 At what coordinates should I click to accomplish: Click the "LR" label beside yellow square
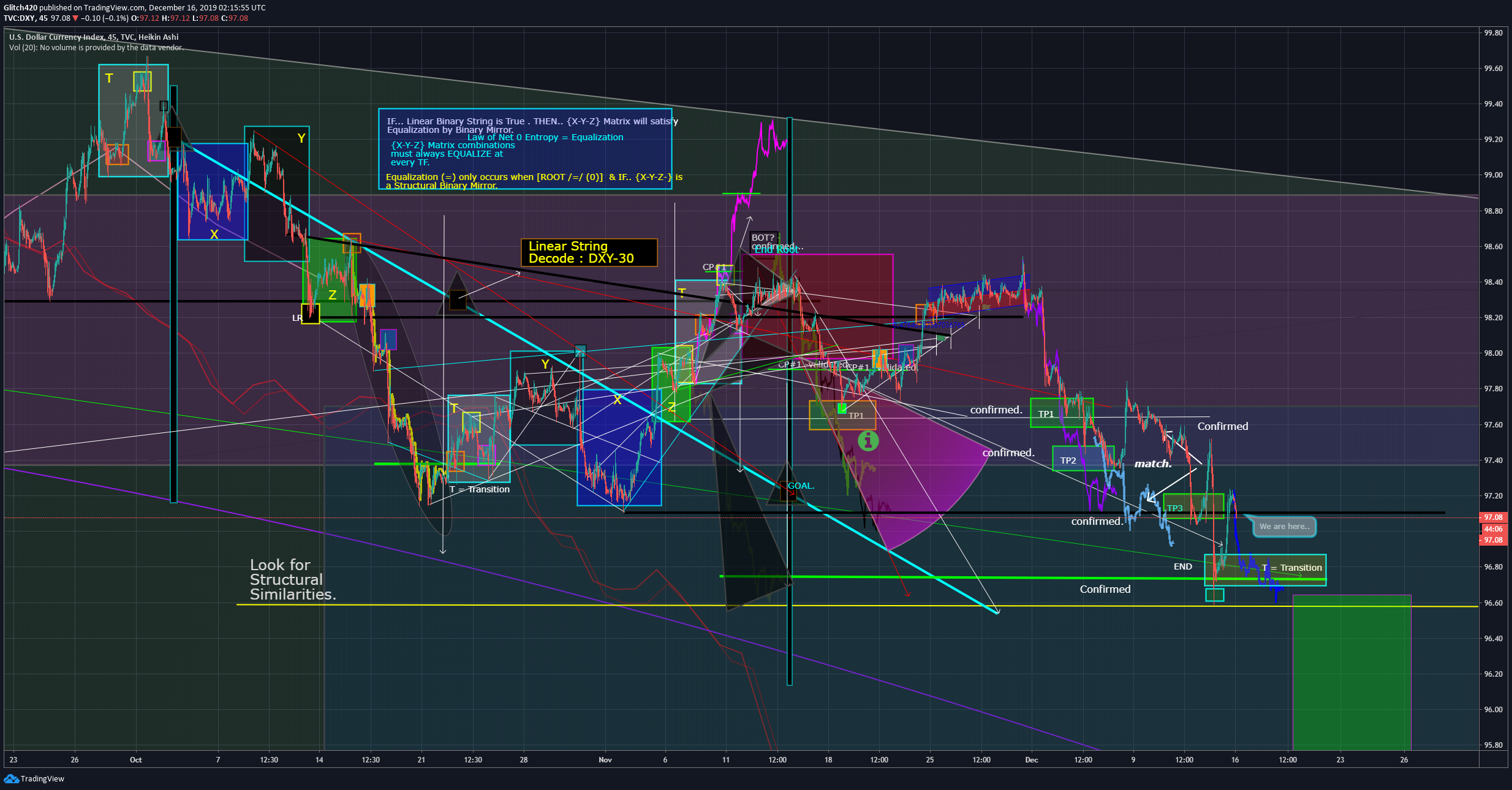click(297, 318)
